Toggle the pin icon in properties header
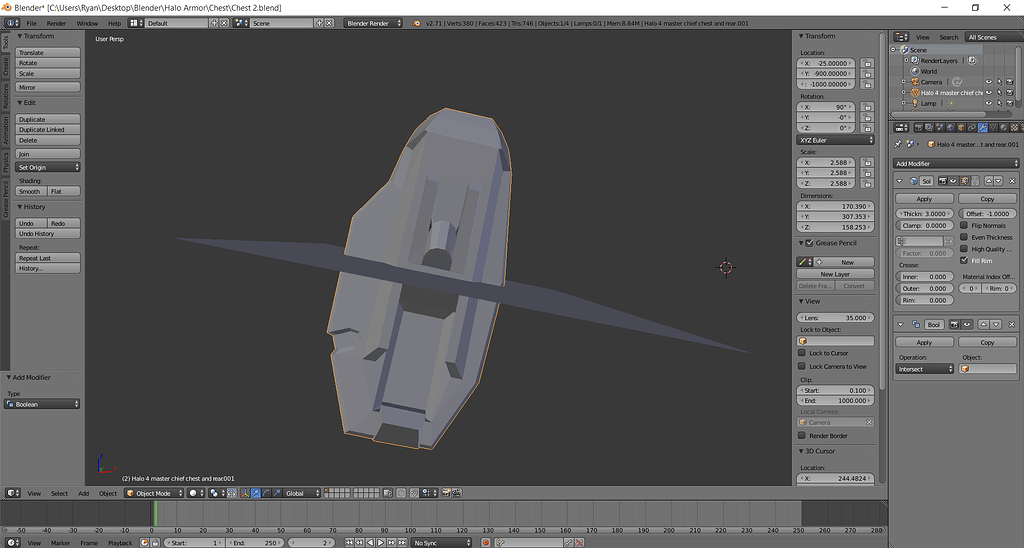1024x548 pixels. pos(898,144)
